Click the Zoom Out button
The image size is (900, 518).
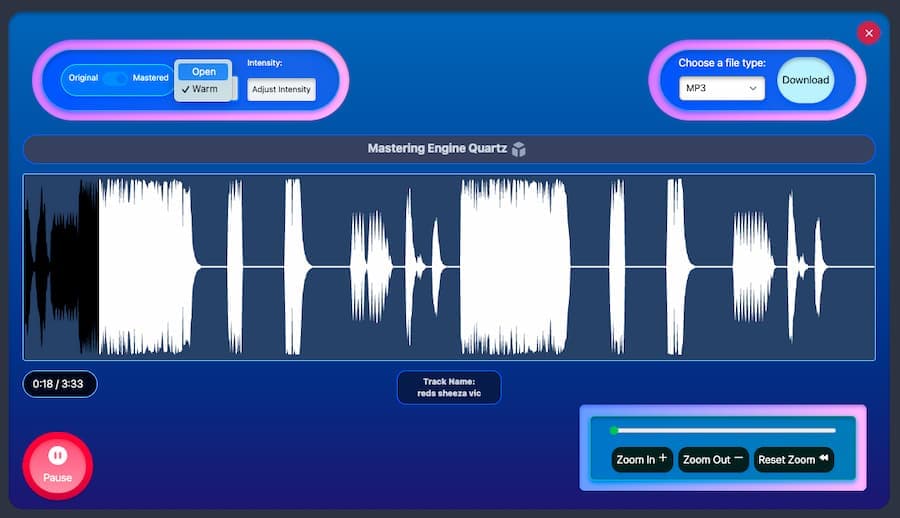point(712,460)
